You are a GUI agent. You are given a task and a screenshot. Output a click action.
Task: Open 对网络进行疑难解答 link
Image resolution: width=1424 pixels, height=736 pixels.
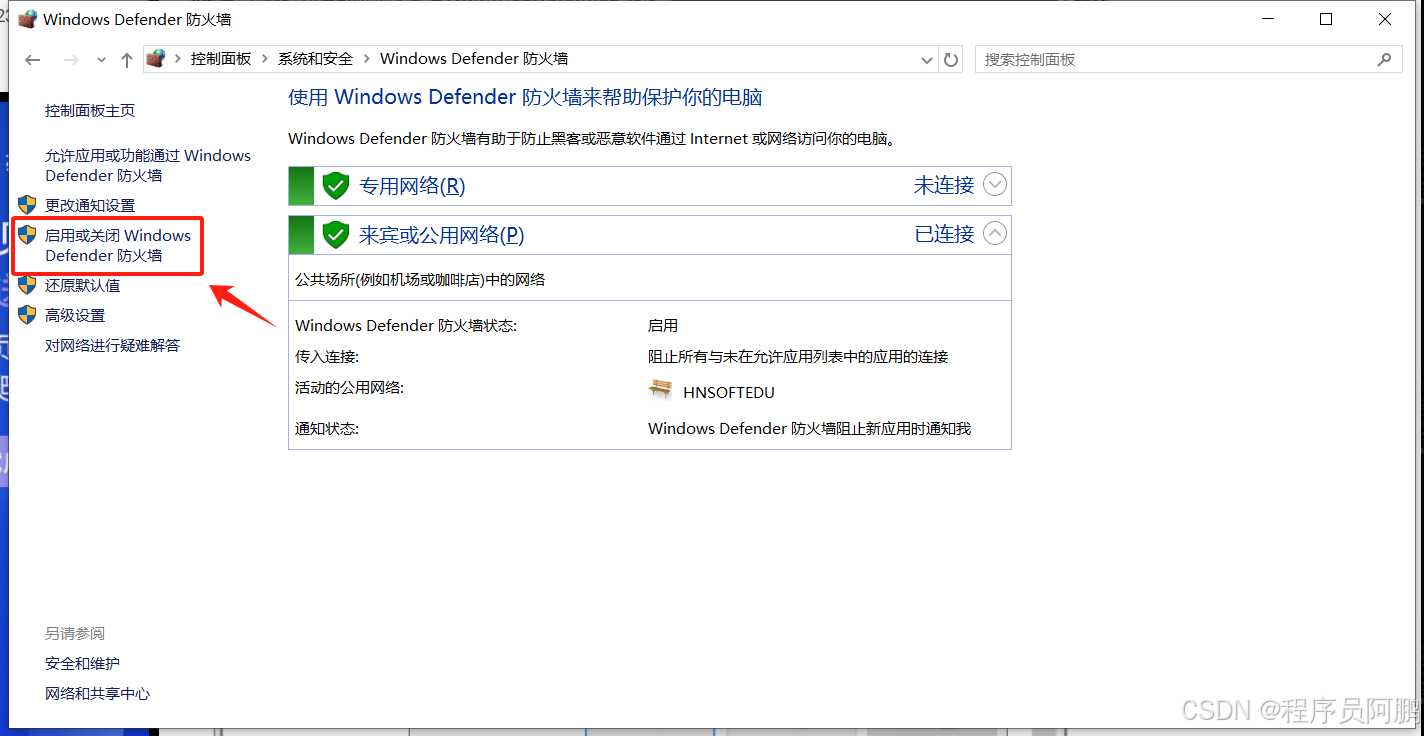point(113,346)
